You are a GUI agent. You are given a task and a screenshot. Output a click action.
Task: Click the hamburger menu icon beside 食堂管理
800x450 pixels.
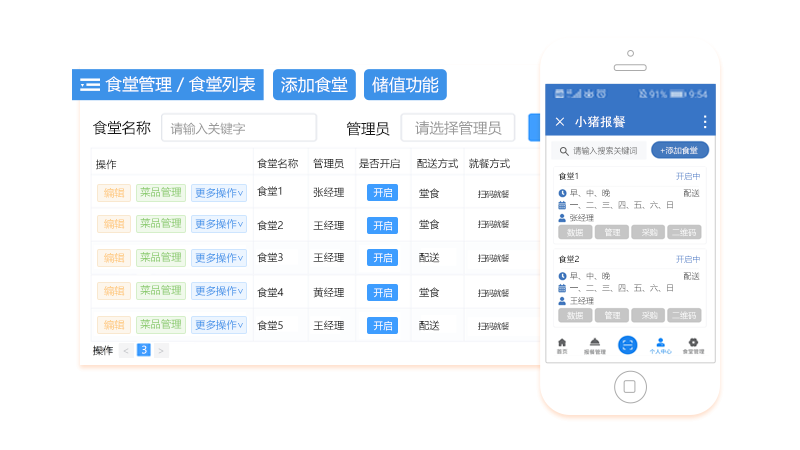[x=90, y=85]
